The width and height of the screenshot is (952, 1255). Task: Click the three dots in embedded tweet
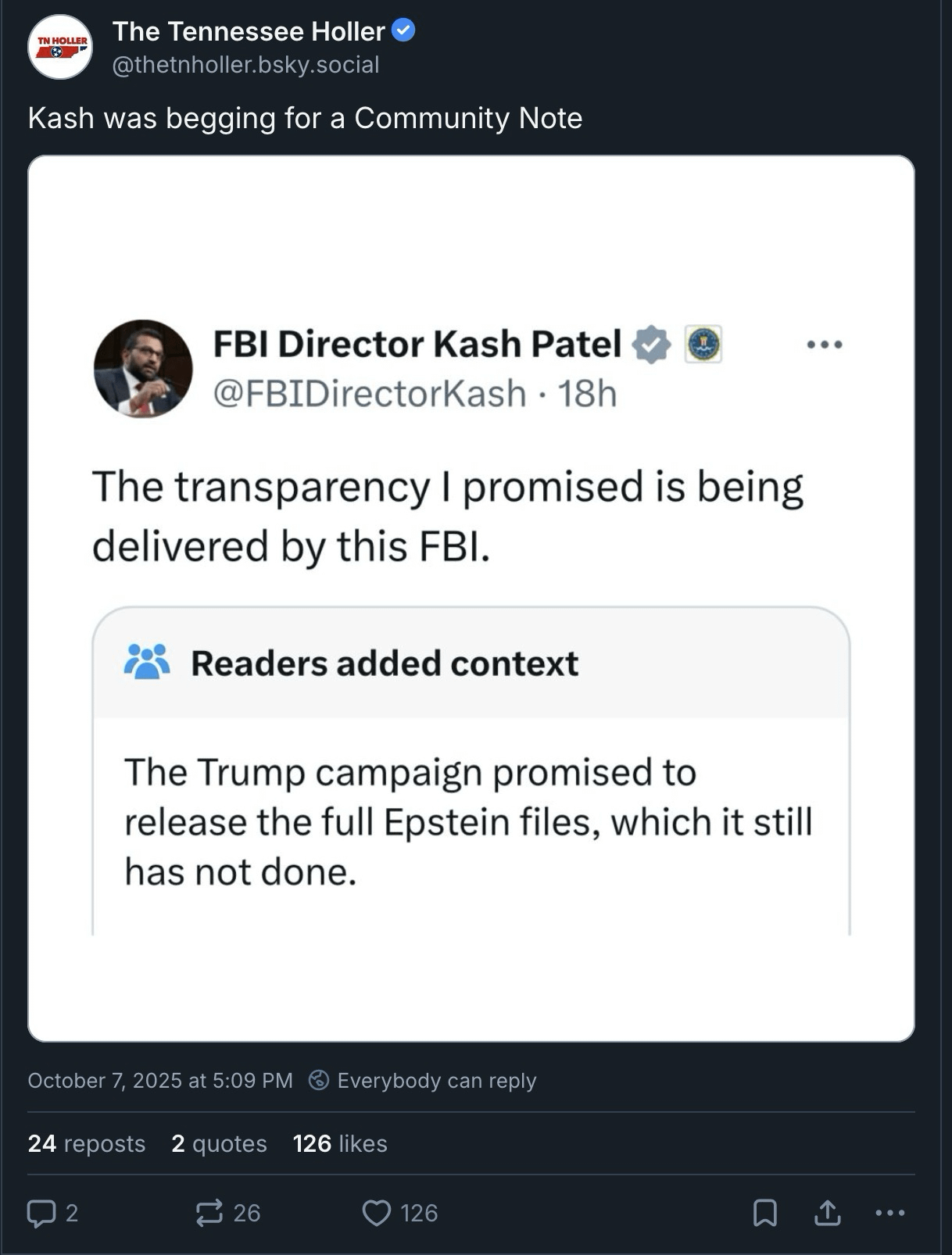point(825,344)
